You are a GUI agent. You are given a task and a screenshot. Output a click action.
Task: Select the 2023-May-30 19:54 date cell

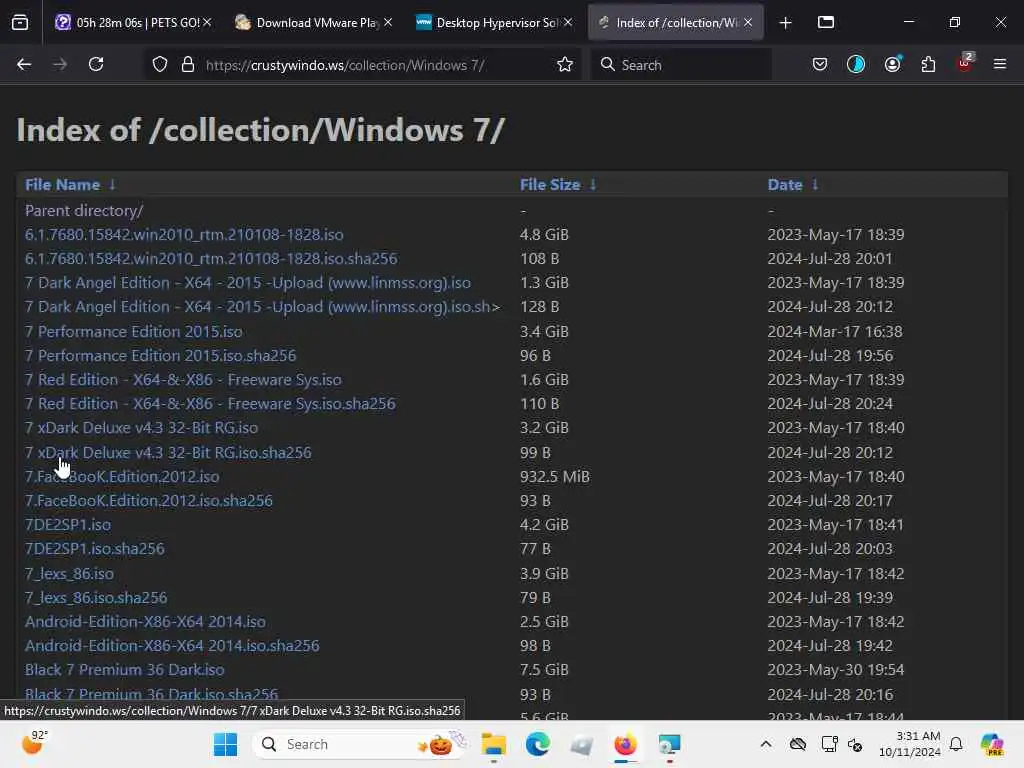(835, 670)
